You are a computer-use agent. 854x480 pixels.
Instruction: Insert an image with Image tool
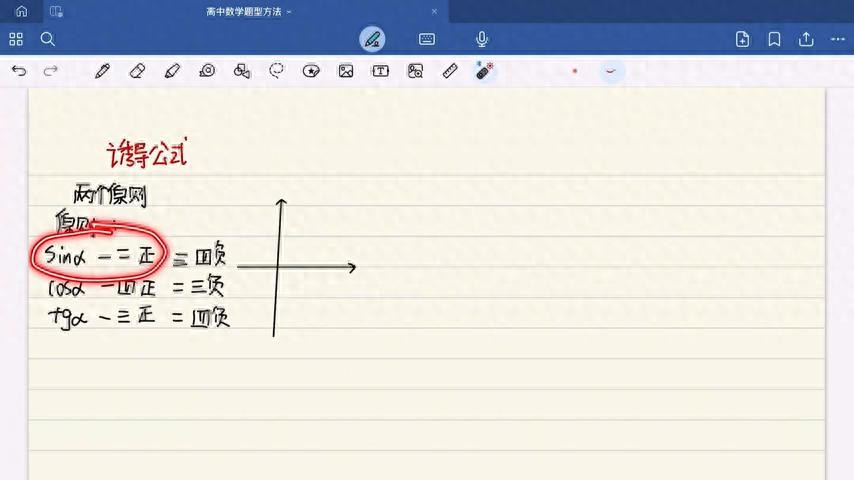[x=346, y=71]
